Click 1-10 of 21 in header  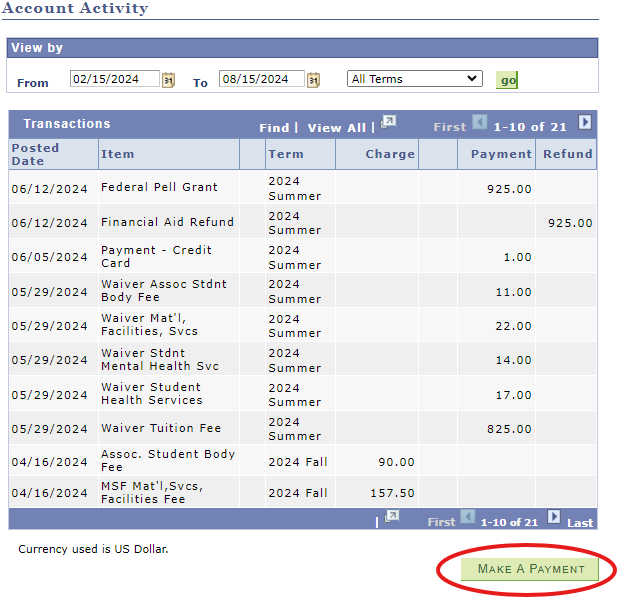530,127
